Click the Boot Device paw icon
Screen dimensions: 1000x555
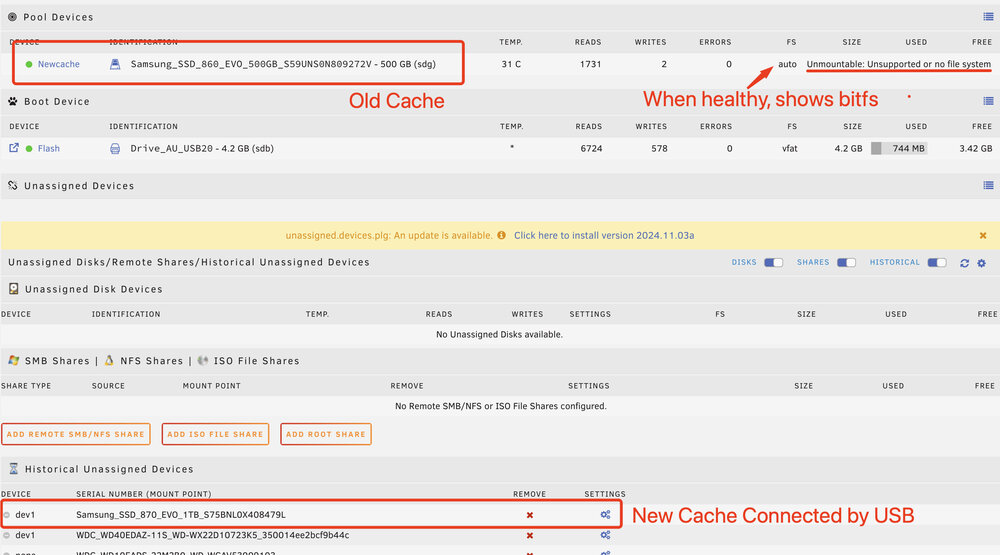tap(13, 101)
